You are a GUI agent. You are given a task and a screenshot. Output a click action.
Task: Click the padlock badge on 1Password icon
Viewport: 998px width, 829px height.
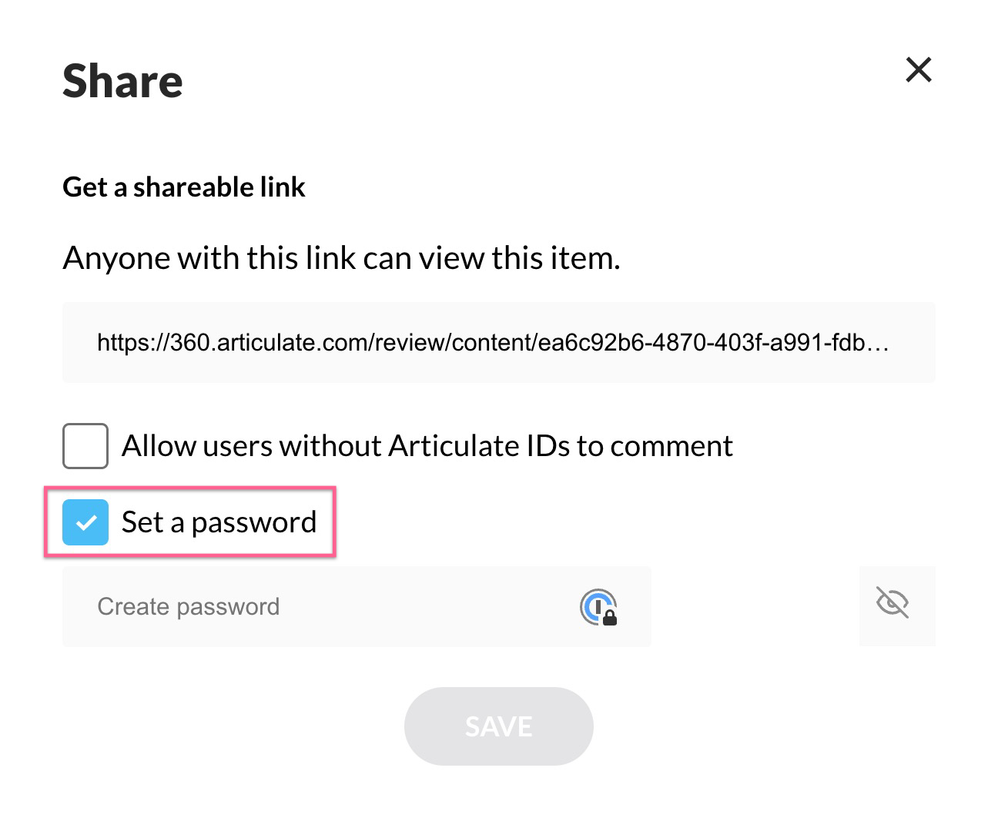(609, 618)
